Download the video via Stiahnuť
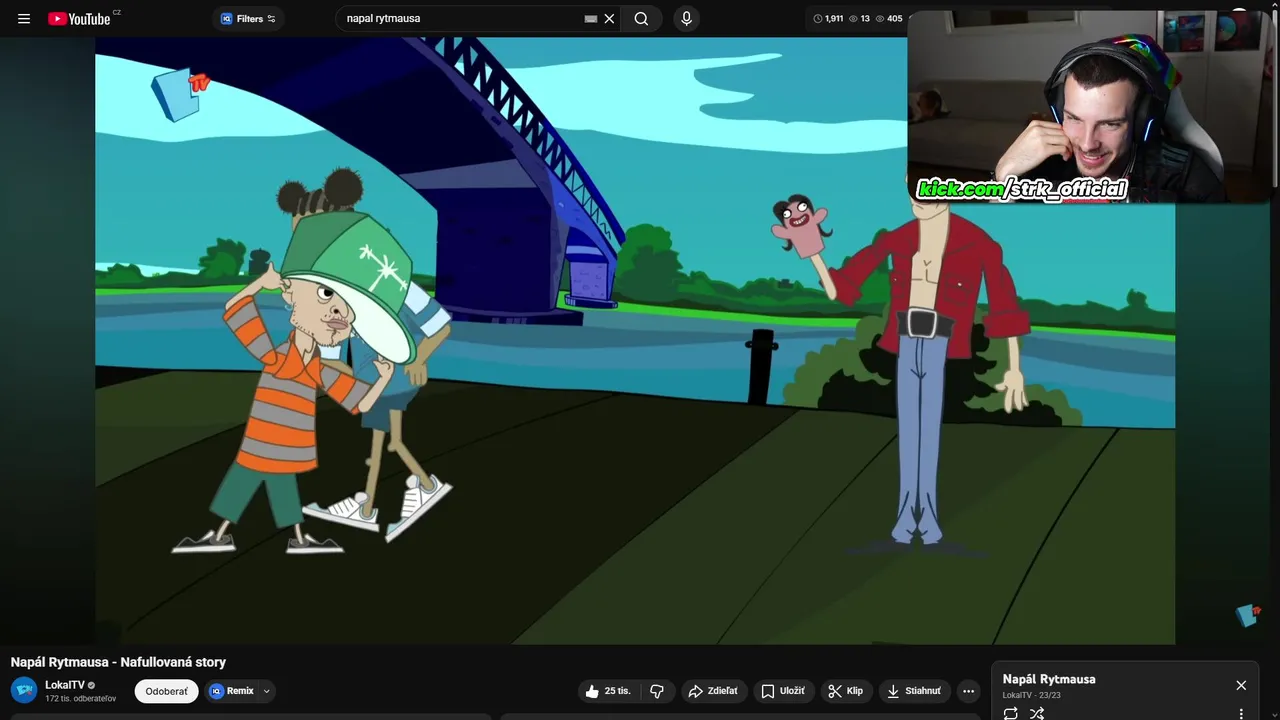 (914, 691)
